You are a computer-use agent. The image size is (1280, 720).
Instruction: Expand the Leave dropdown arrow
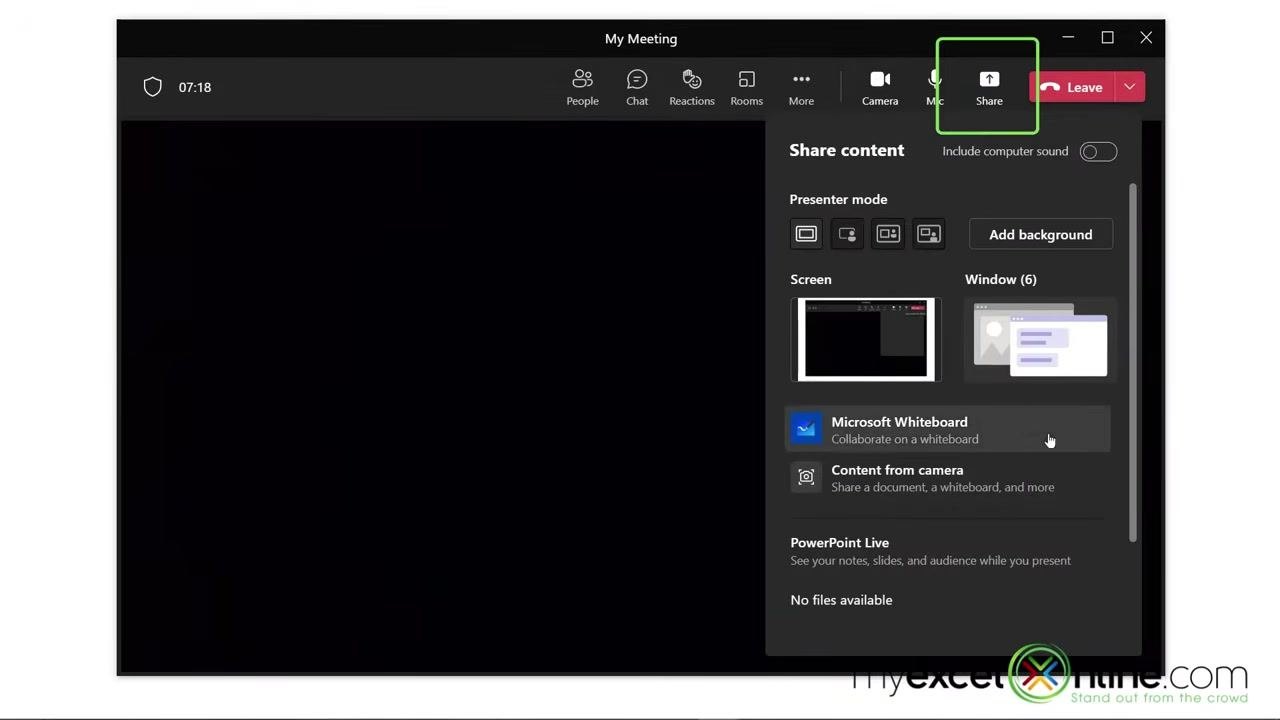tap(1129, 87)
